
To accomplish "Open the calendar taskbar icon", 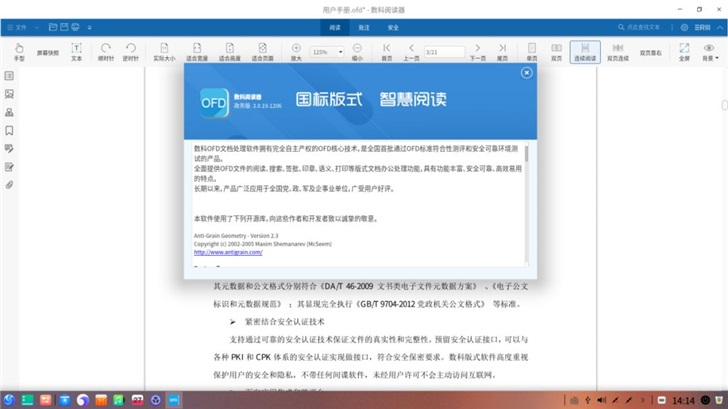I will tap(137, 400).
